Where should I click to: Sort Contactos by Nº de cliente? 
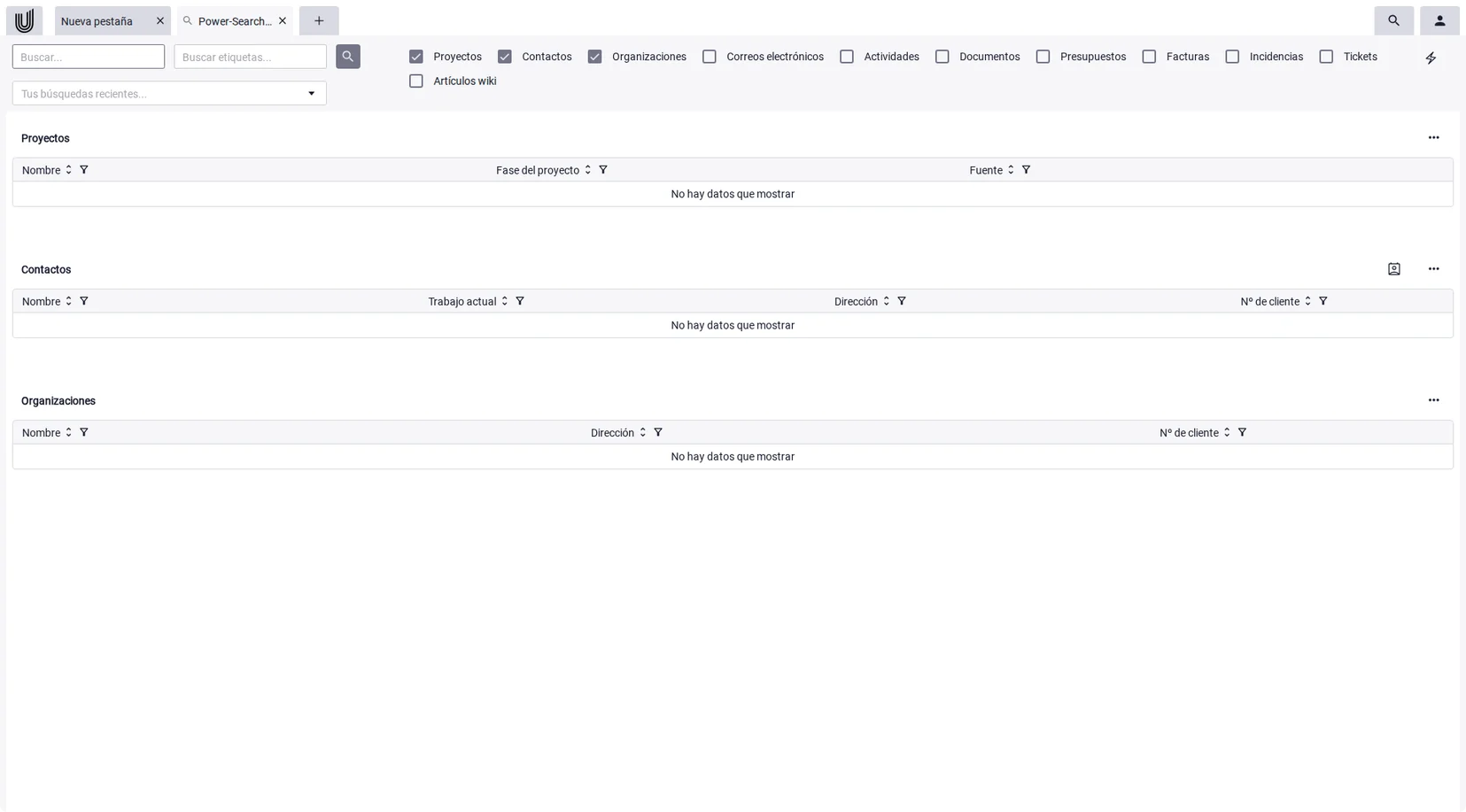point(1307,301)
